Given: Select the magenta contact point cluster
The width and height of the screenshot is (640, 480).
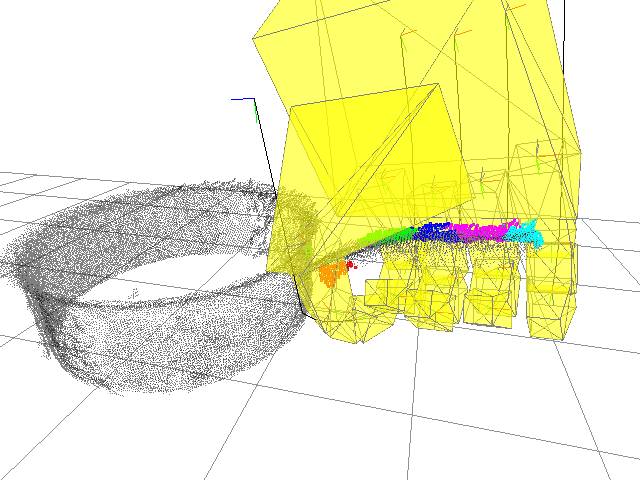Looking at the screenshot, I should point(484,231).
